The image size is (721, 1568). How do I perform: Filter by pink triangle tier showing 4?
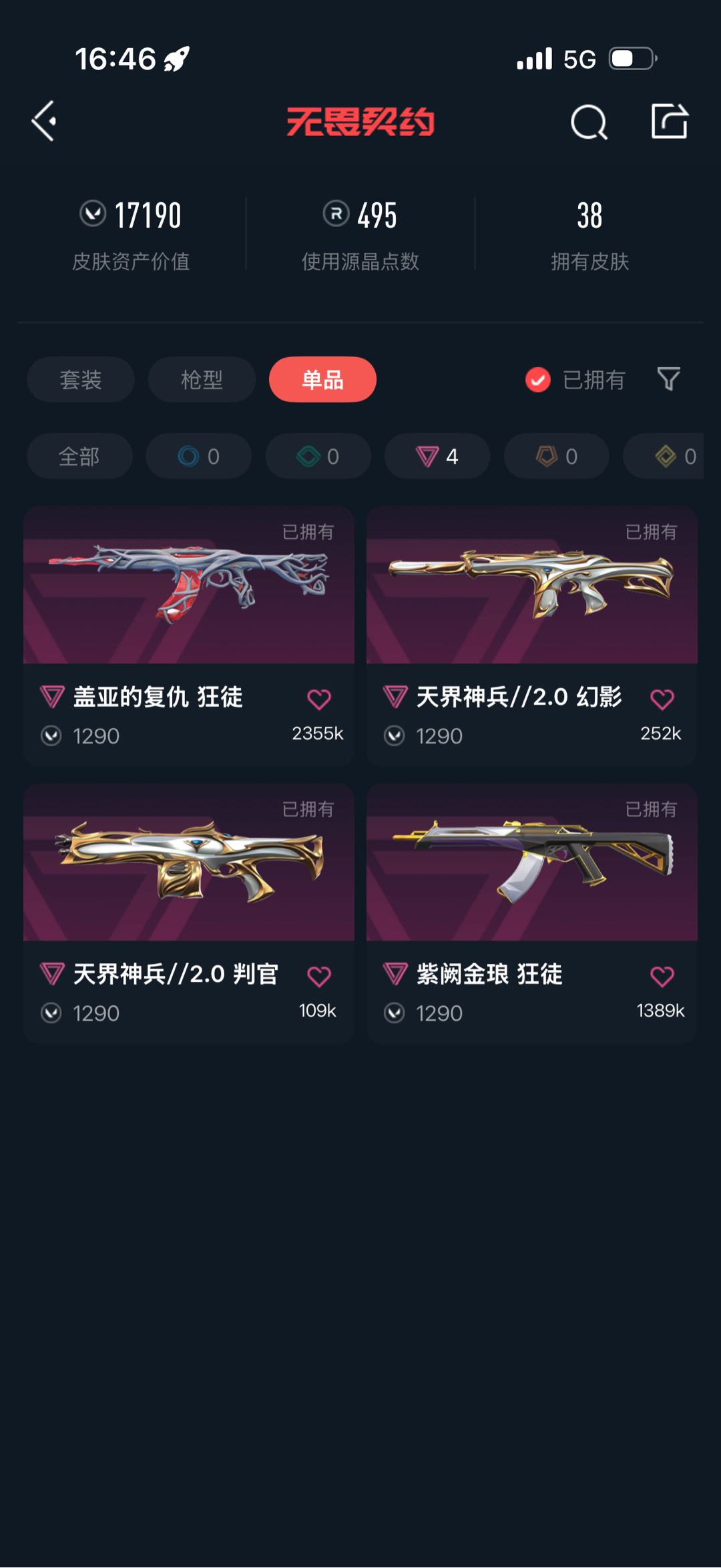pyautogui.click(x=437, y=456)
